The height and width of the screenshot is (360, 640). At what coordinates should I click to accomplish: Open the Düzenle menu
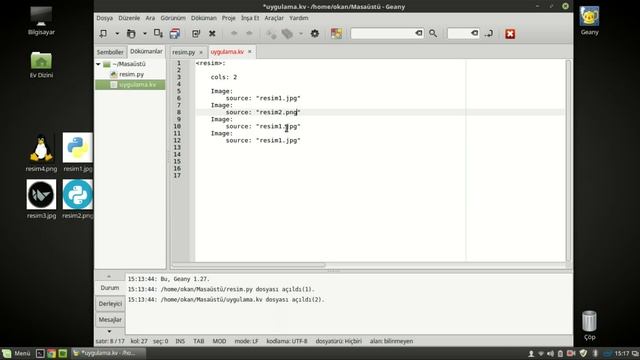click(x=129, y=18)
